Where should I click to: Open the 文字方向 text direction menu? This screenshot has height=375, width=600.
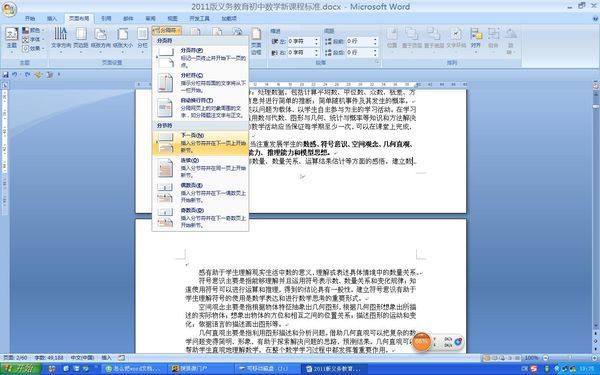pyautogui.click(x=61, y=39)
